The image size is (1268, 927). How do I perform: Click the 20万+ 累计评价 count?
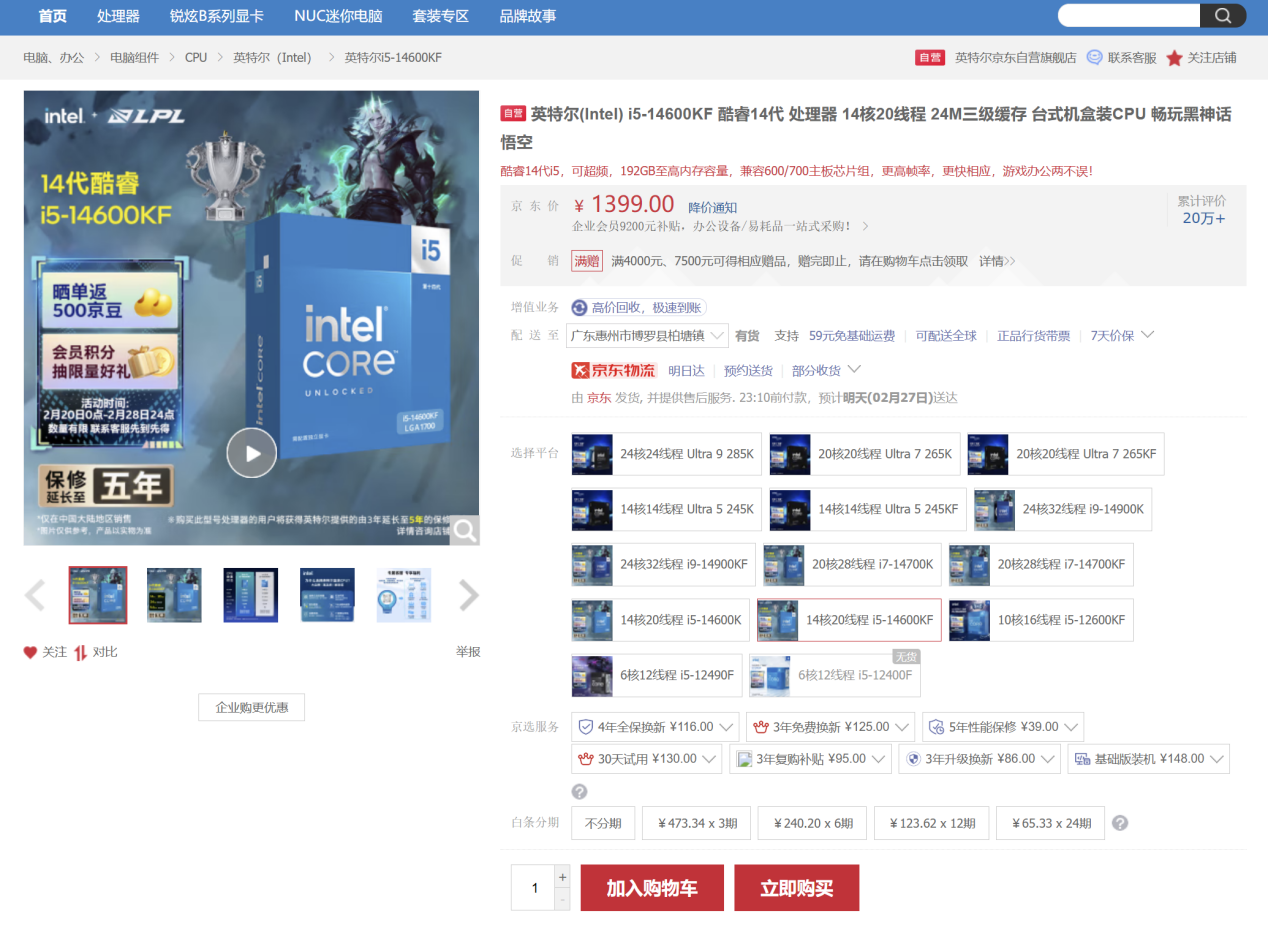pyautogui.click(x=1203, y=218)
